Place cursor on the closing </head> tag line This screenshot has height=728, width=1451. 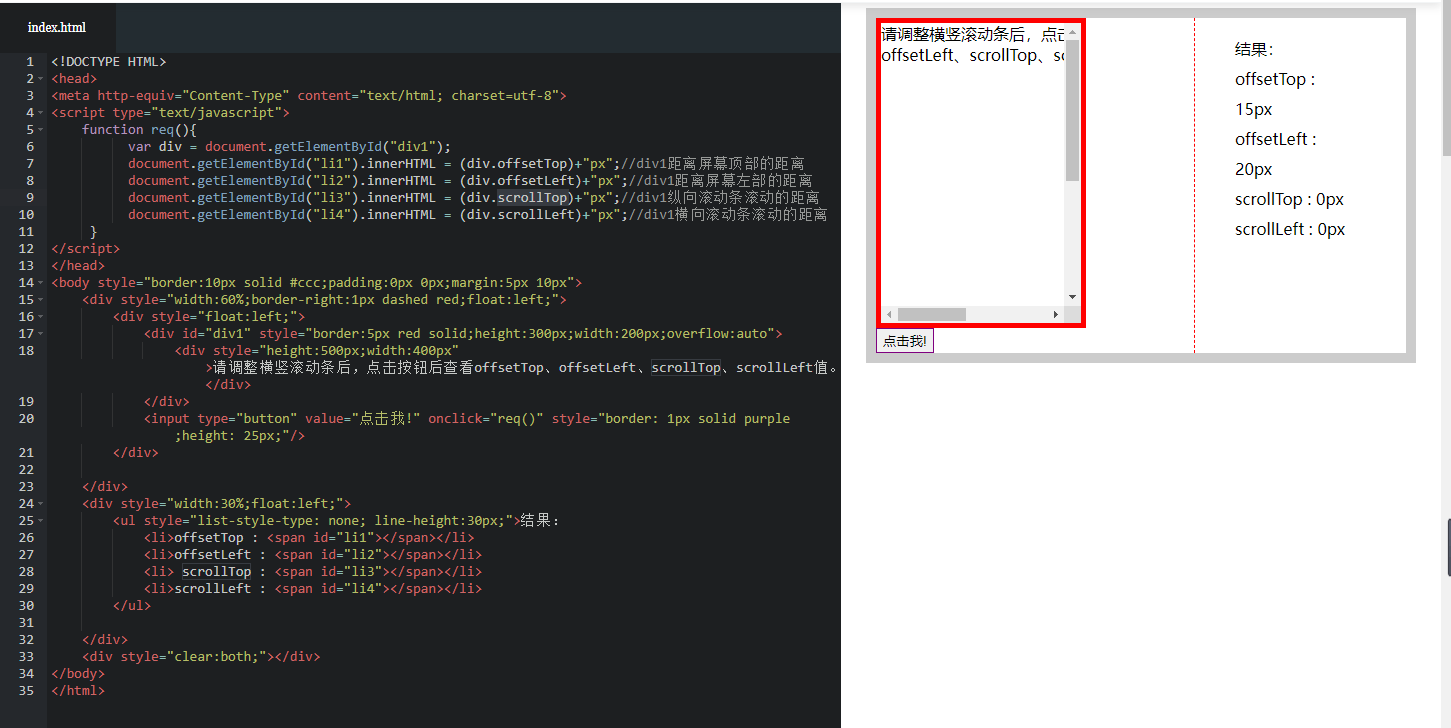[78, 266]
